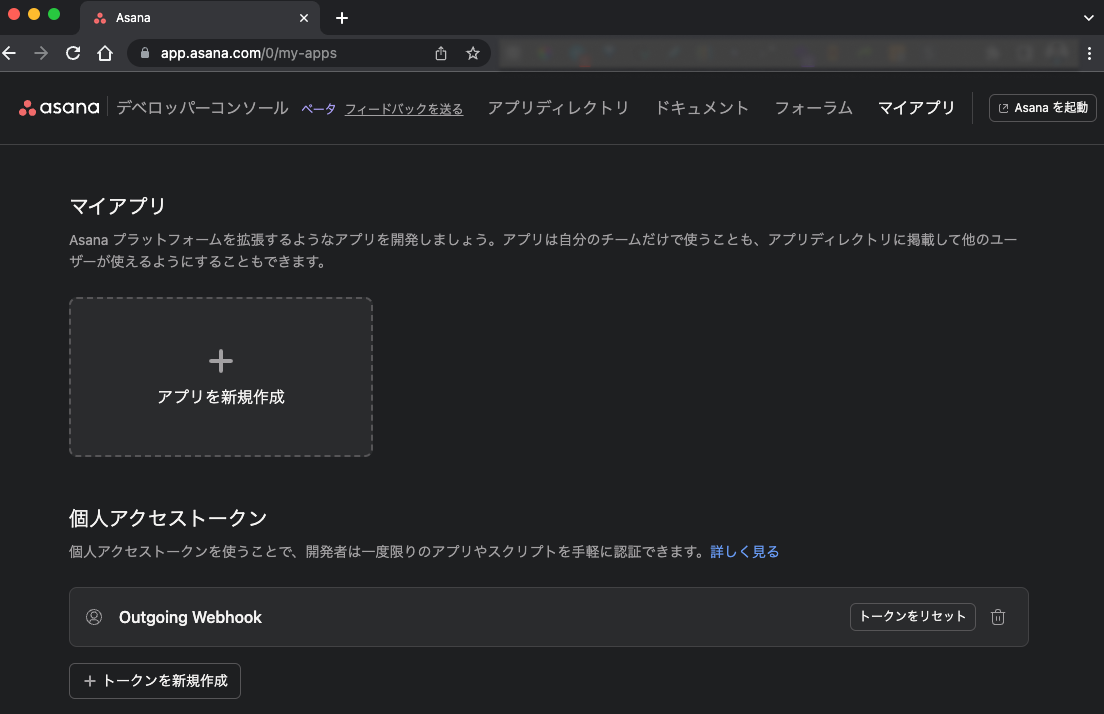Click the アプリを新規作成 card
The width and height of the screenshot is (1104, 714).
[x=221, y=377]
